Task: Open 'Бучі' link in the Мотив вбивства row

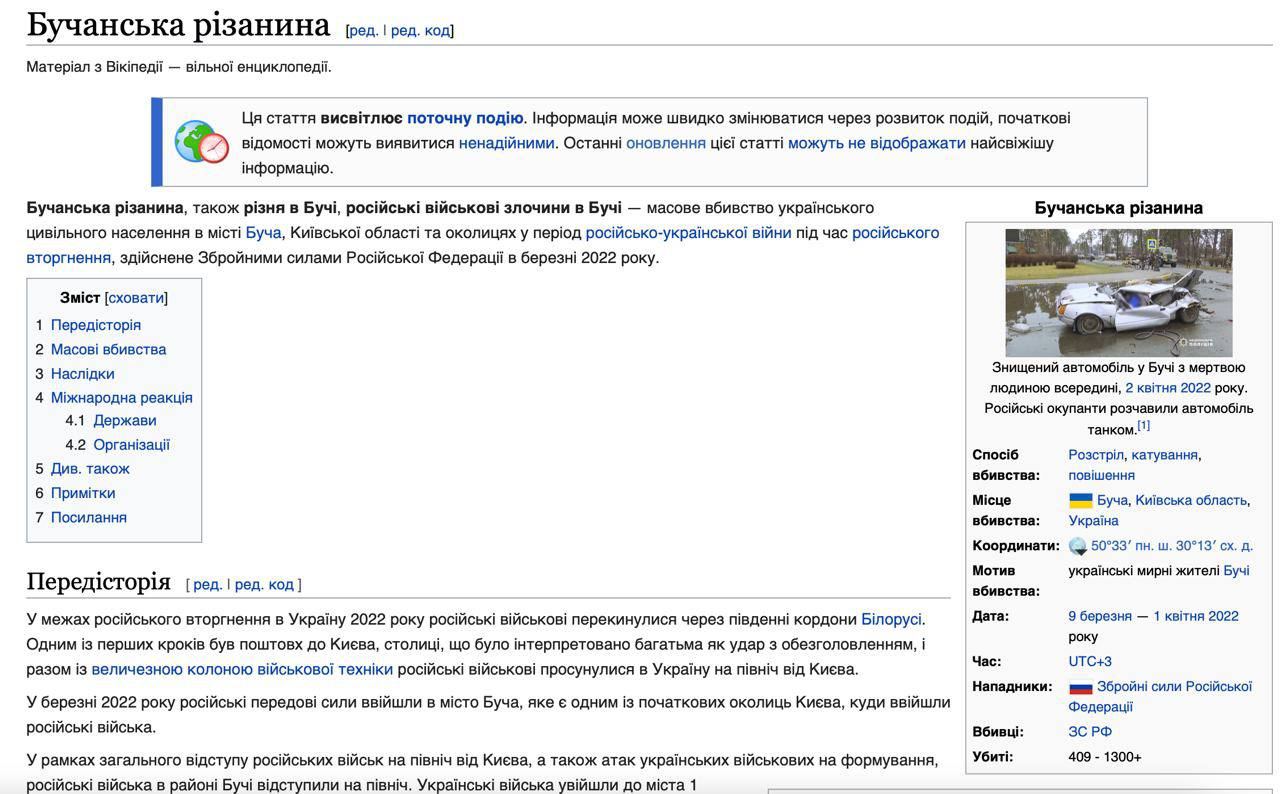Action: [1236, 571]
